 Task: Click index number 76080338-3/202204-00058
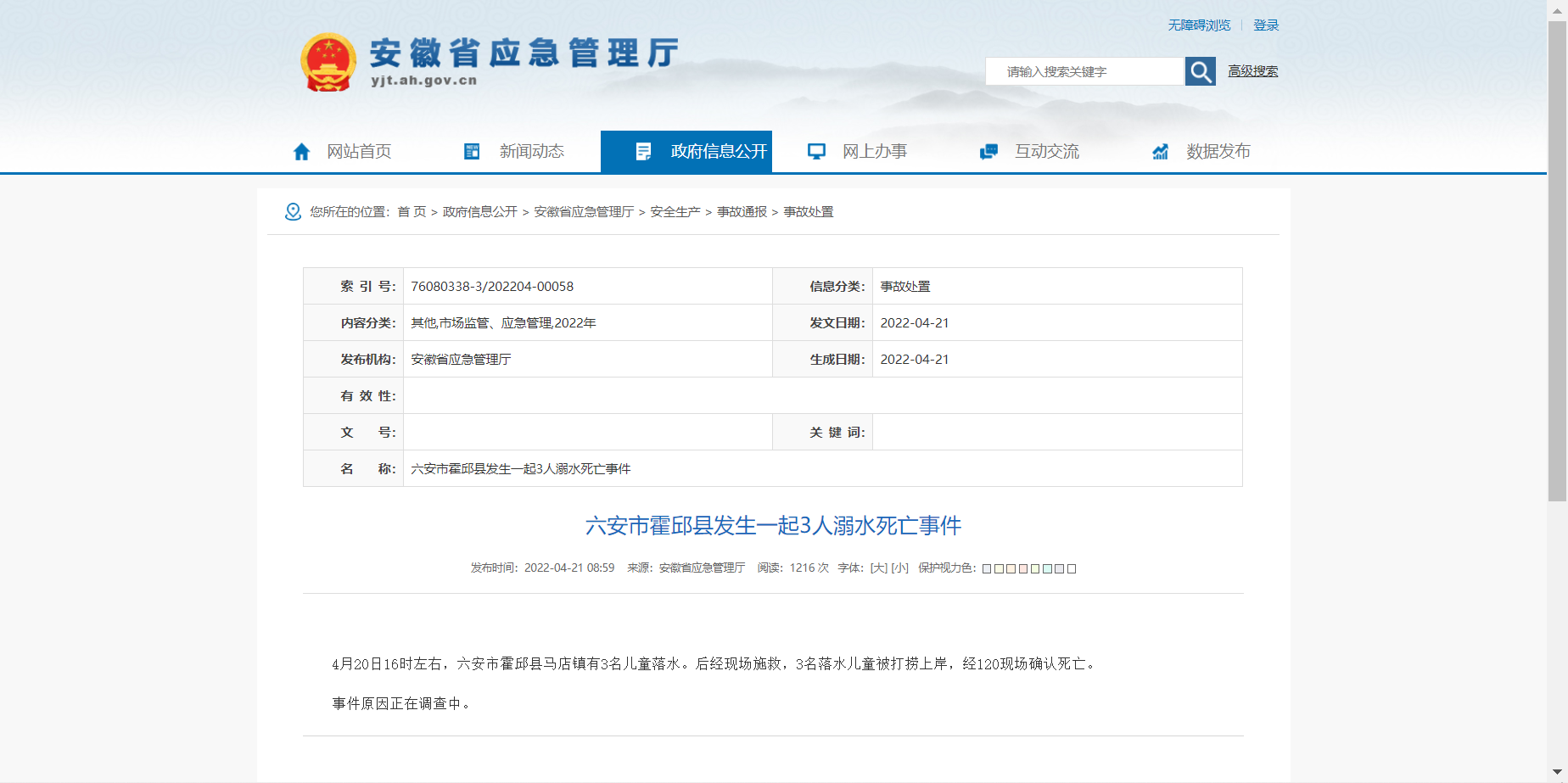click(x=492, y=287)
